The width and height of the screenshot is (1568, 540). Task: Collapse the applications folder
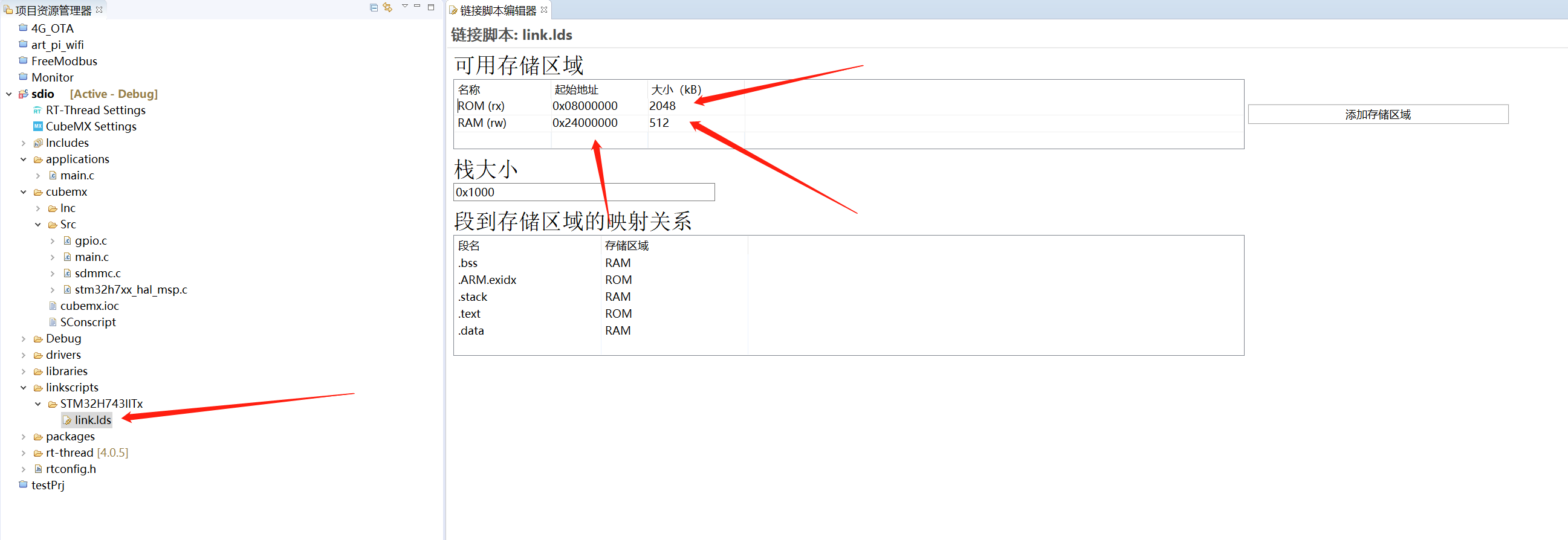tap(23, 159)
